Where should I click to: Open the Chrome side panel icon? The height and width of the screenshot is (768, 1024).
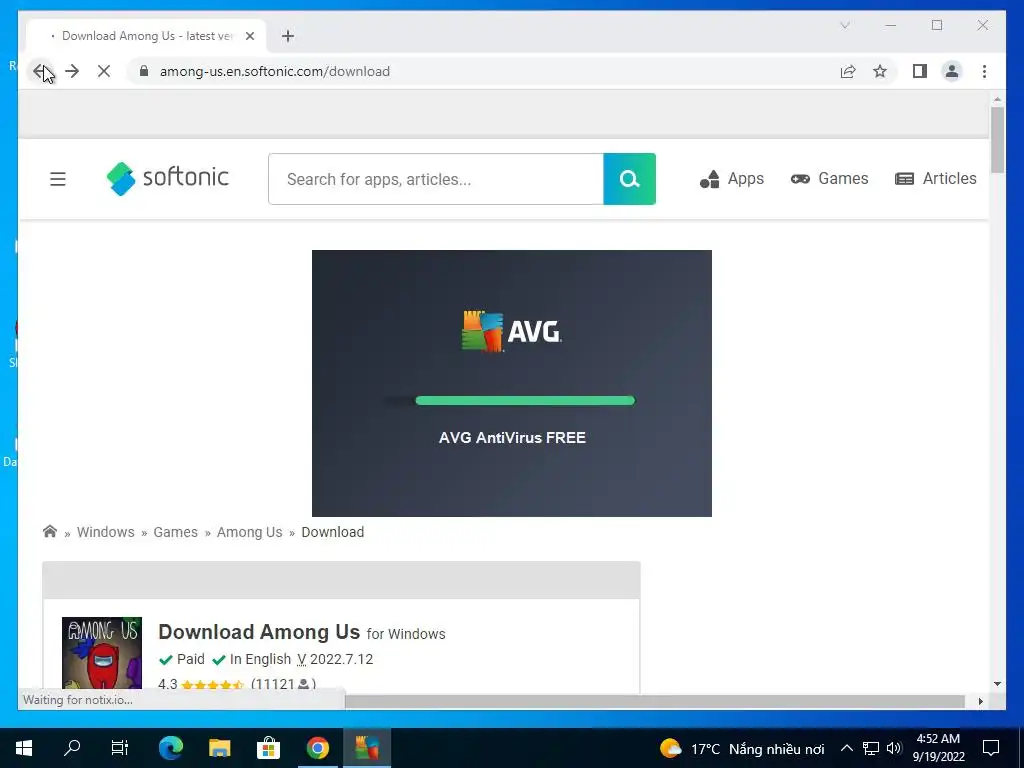[920, 71]
